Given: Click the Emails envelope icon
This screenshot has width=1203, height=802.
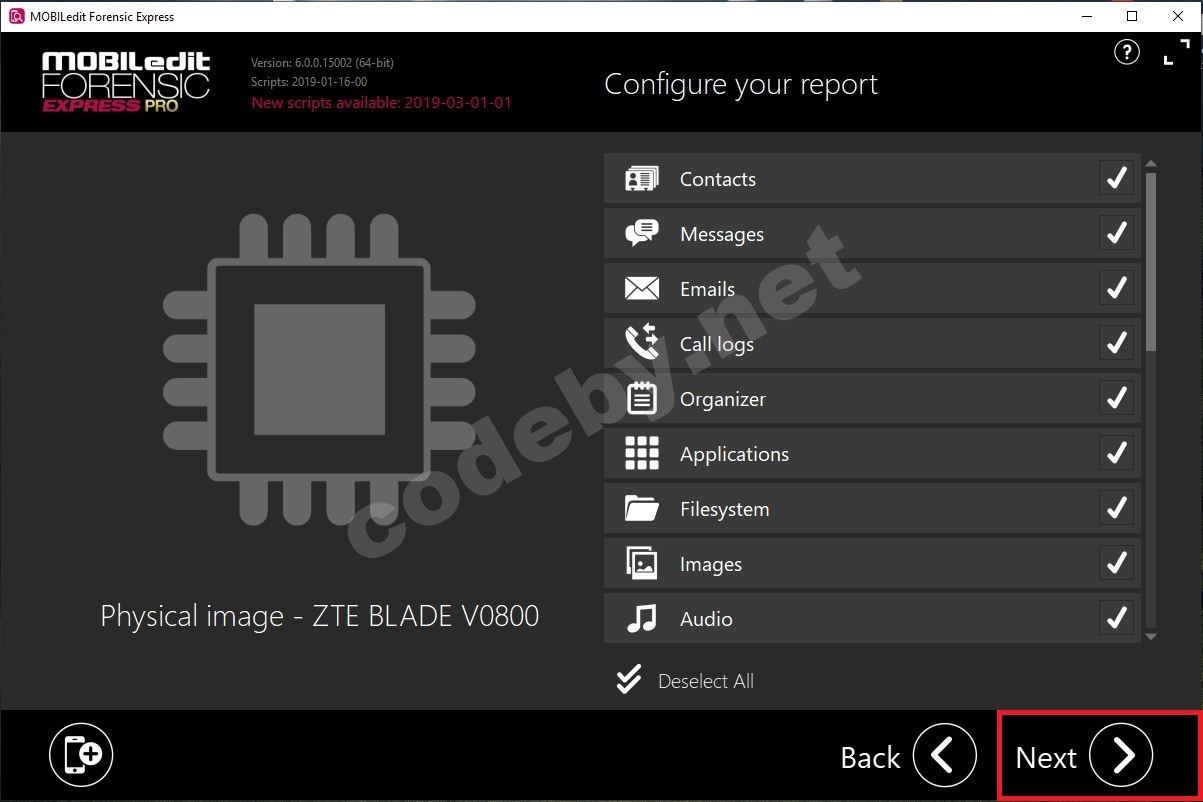Looking at the screenshot, I should [x=641, y=289].
